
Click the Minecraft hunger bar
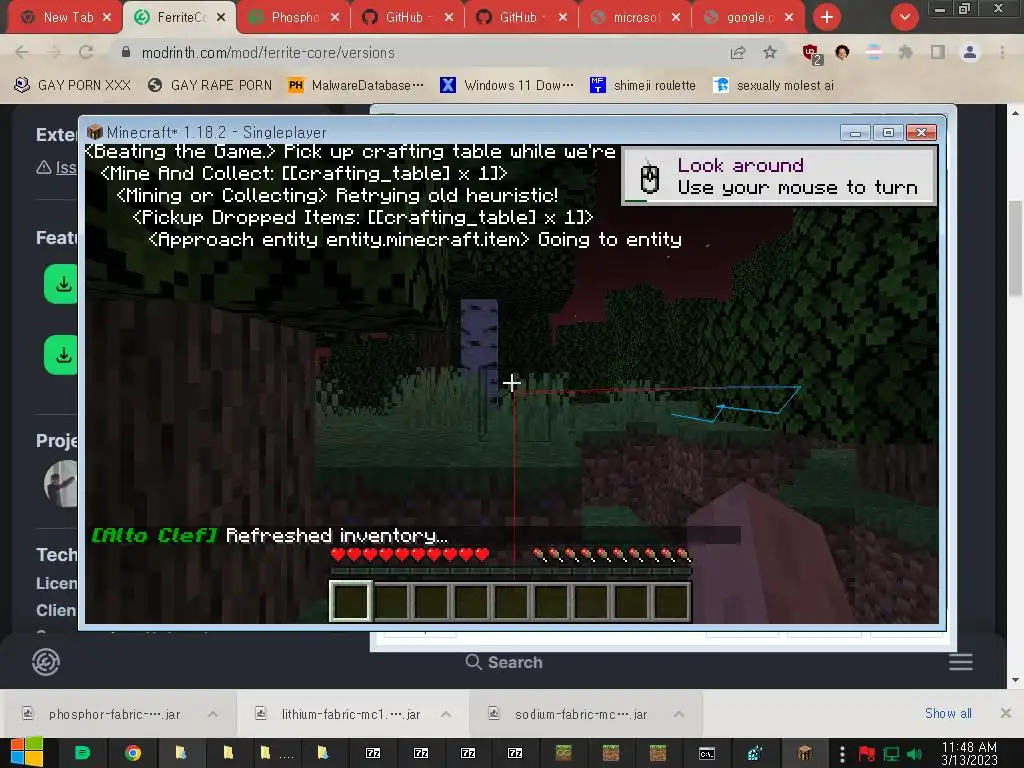pos(611,555)
